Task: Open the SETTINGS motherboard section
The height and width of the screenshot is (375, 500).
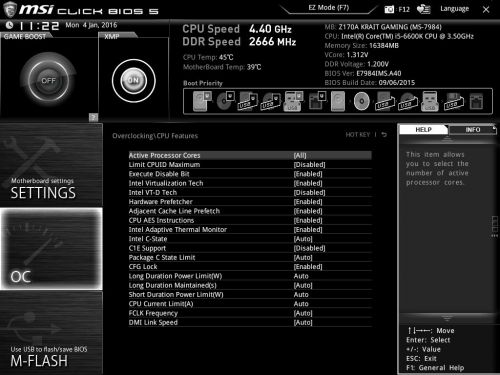Action: tap(51, 165)
